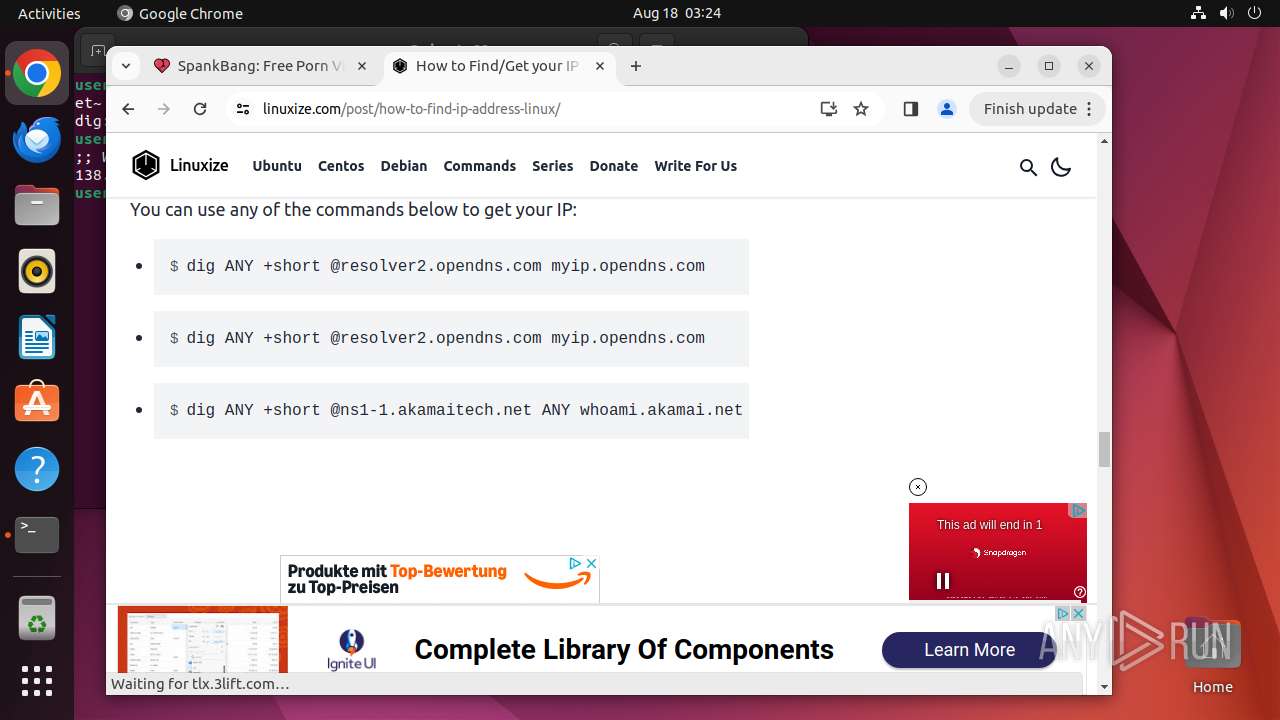Open the Google Chrome app menu in top bar
Screen dimensions: 1280x720
tap(180, 13)
